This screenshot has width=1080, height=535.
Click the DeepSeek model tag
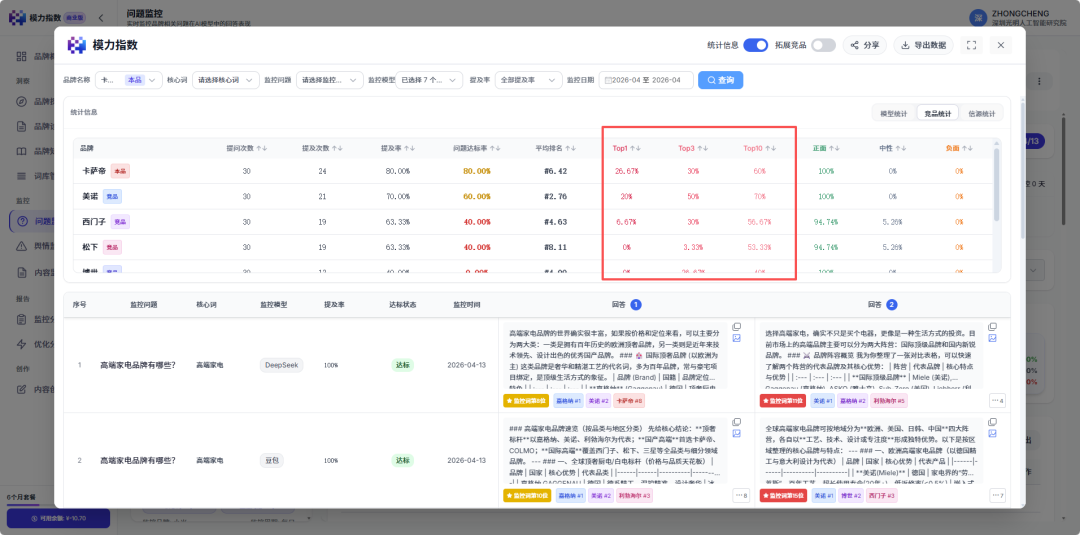[282, 365]
